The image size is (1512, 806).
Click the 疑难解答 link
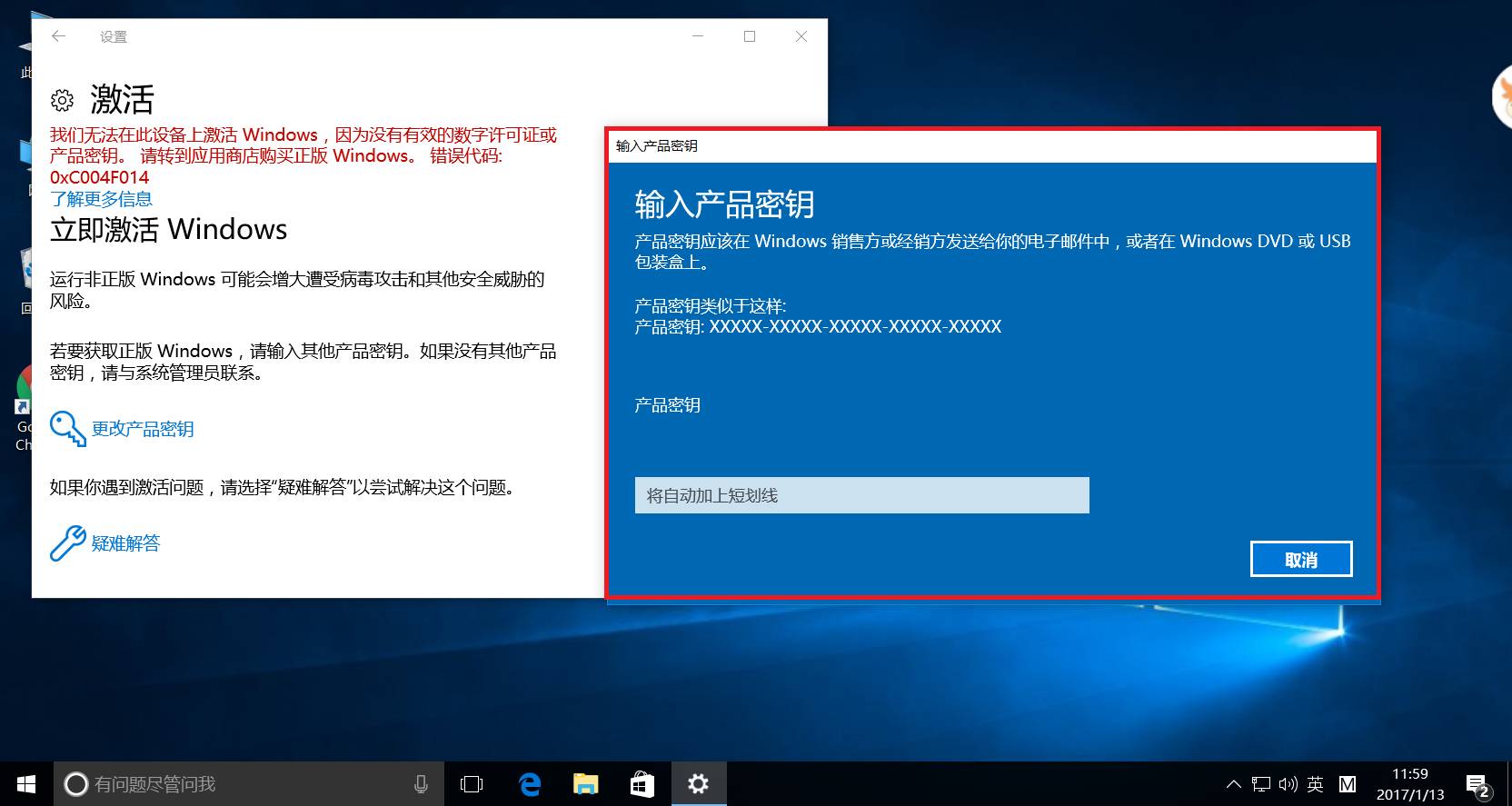tap(125, 543)
